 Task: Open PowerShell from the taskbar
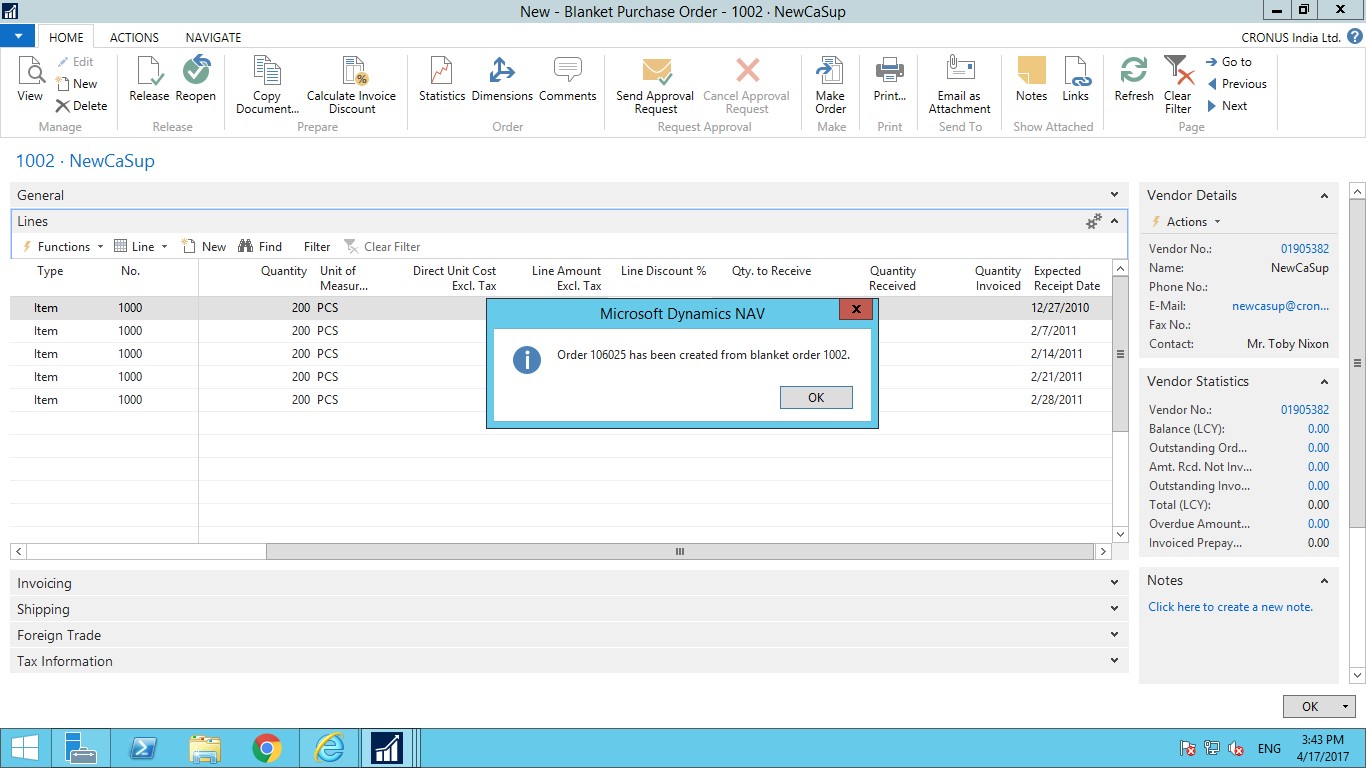tap(144, 748)
